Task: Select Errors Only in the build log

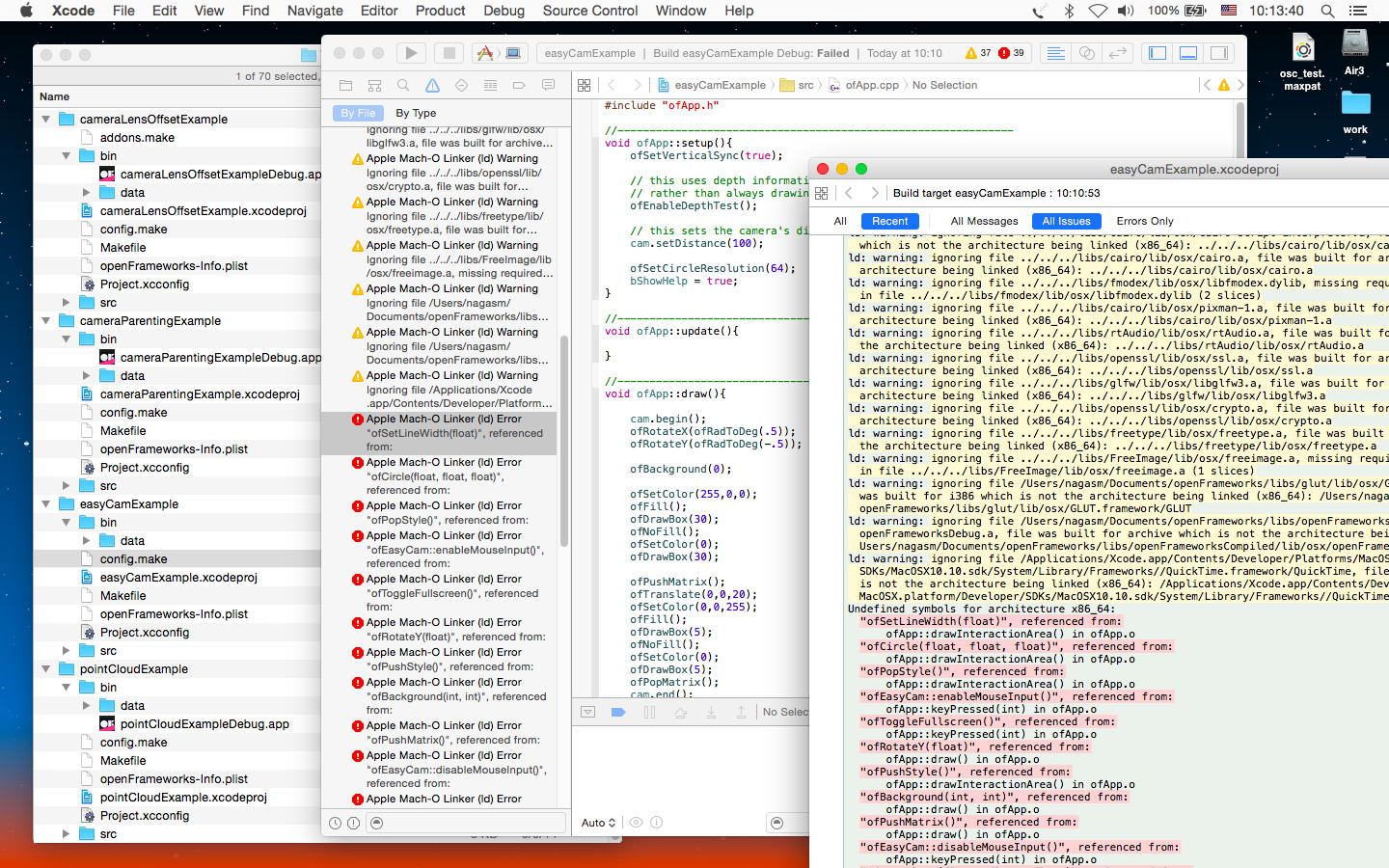Action: 1145,221
